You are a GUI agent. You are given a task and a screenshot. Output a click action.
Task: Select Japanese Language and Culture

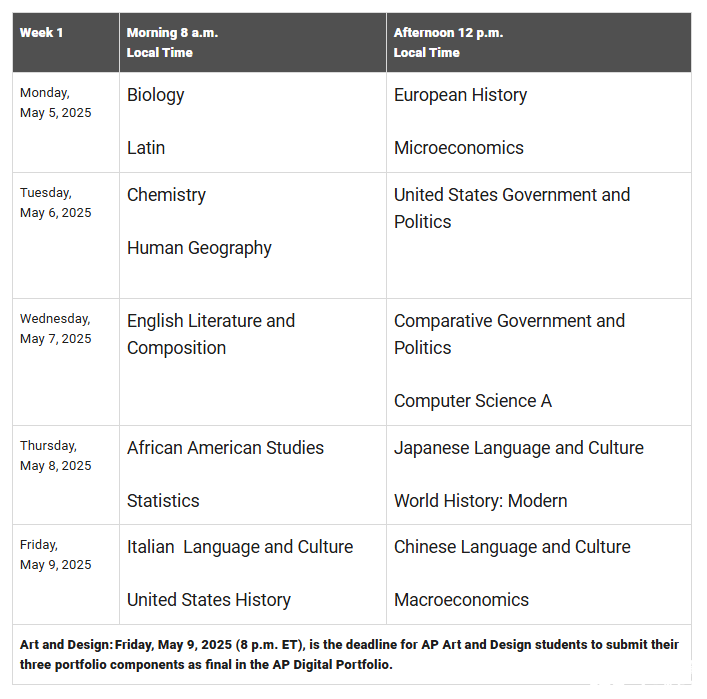(518, 448)
